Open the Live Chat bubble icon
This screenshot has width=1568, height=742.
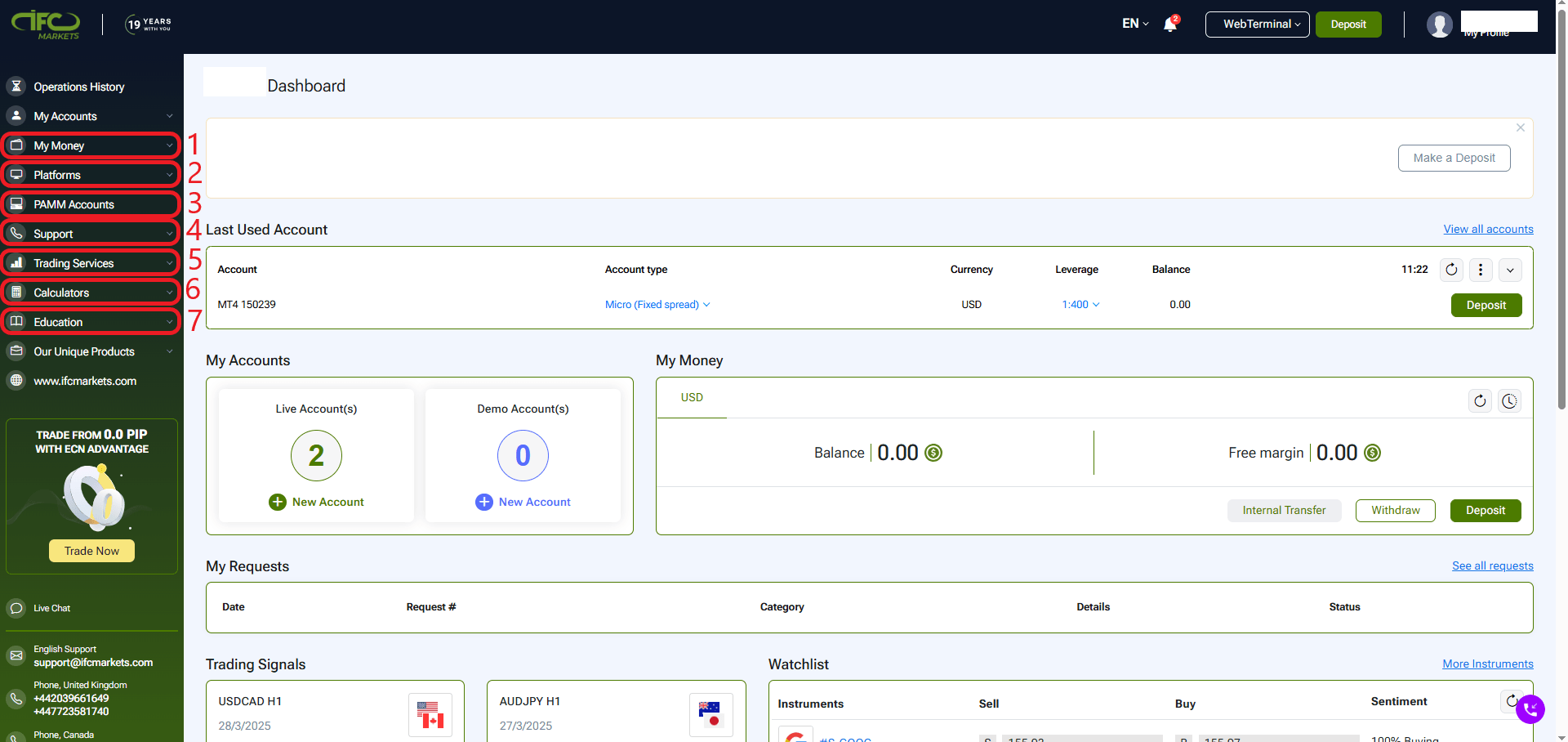coord(16,608)
